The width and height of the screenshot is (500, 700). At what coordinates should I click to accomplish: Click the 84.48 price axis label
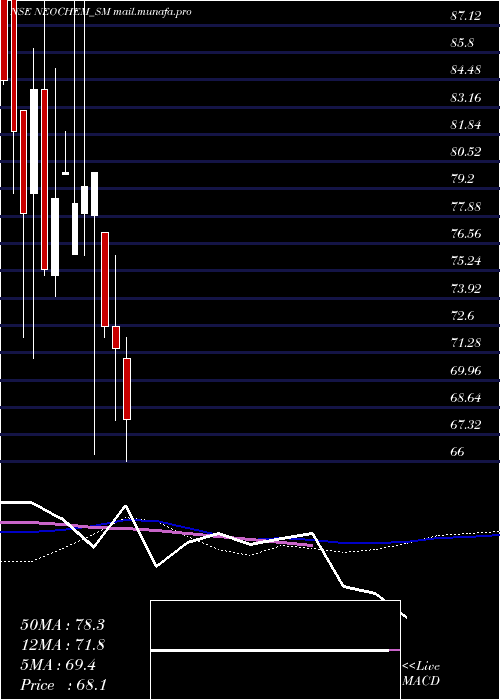tap(466, 70)
